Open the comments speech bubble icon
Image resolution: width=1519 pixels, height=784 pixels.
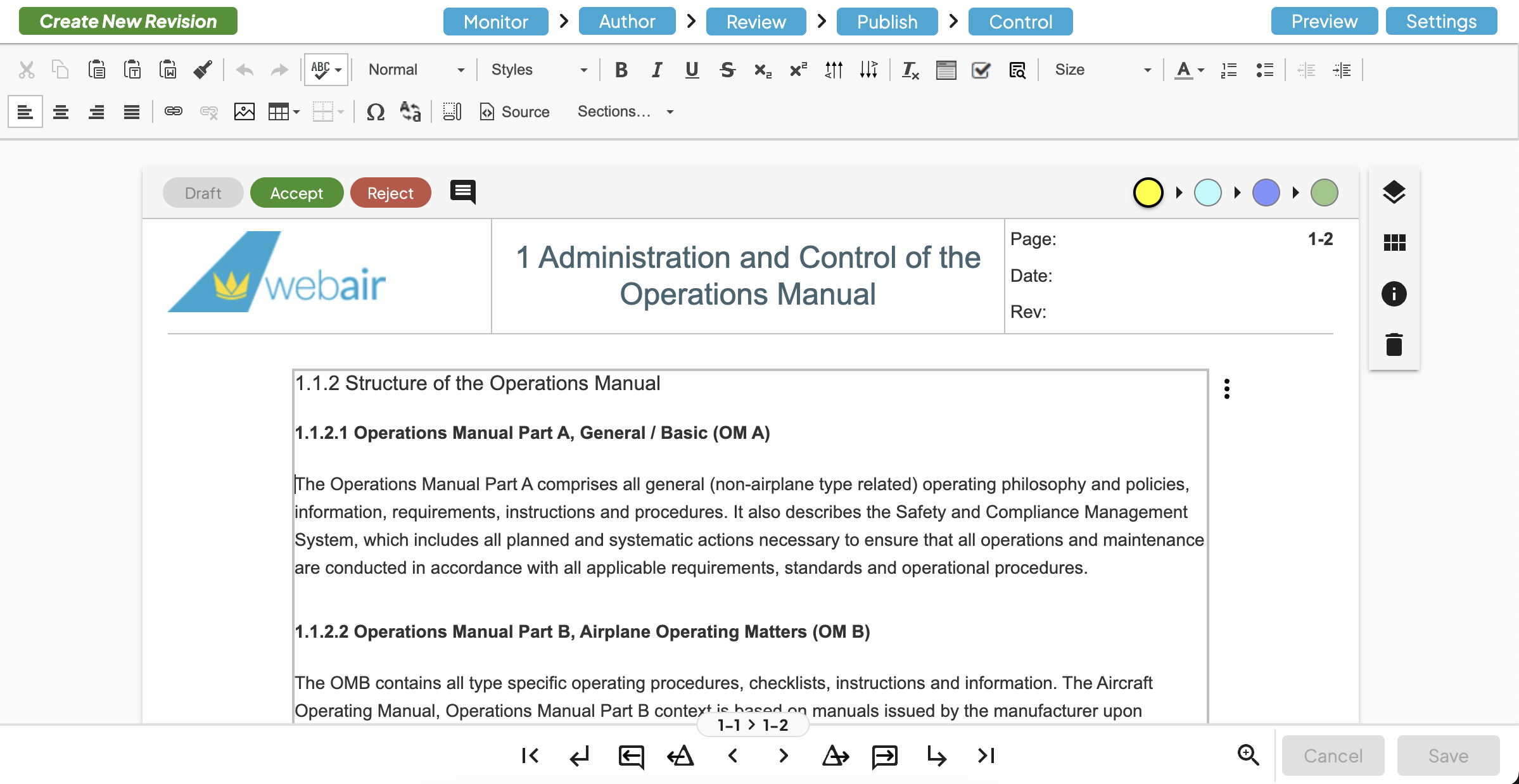click(463, 192)
